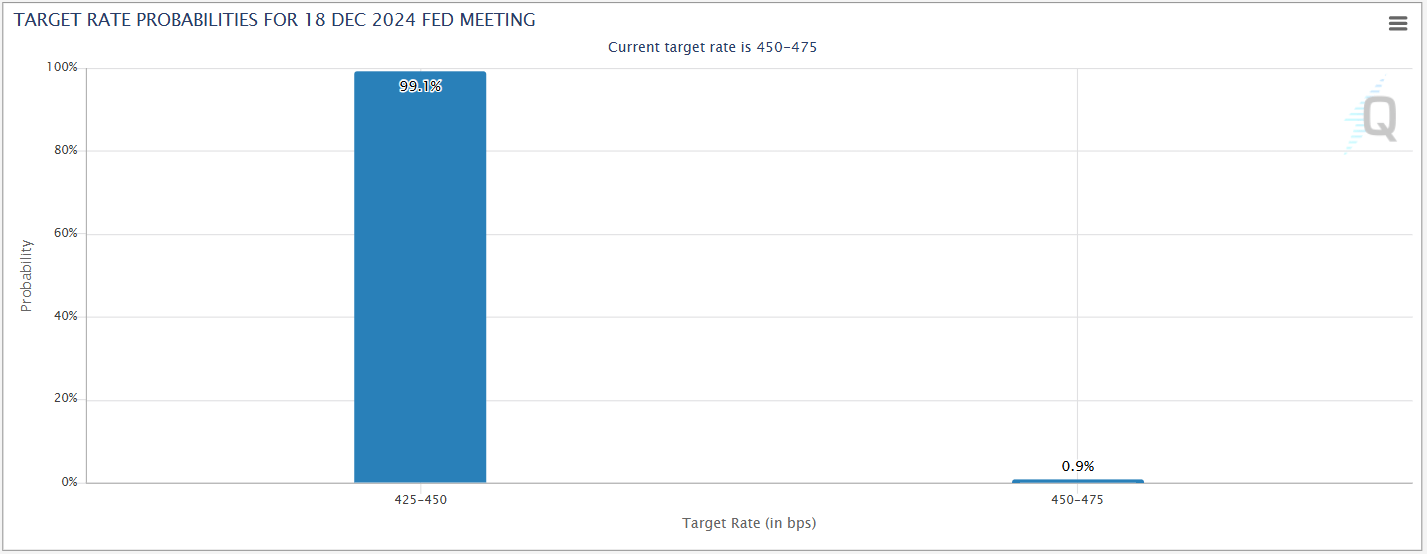This screenshot has height=554, width=1427.
Task: Click the 425-450 x-axis category label
Action: 420,499
